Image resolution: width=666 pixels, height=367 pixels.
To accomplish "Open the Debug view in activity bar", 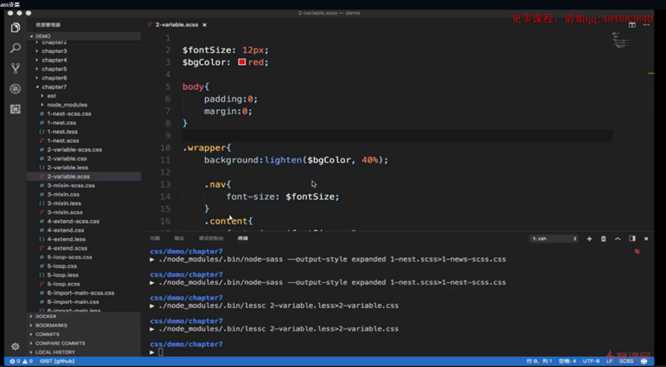I will tap(16, 89).
